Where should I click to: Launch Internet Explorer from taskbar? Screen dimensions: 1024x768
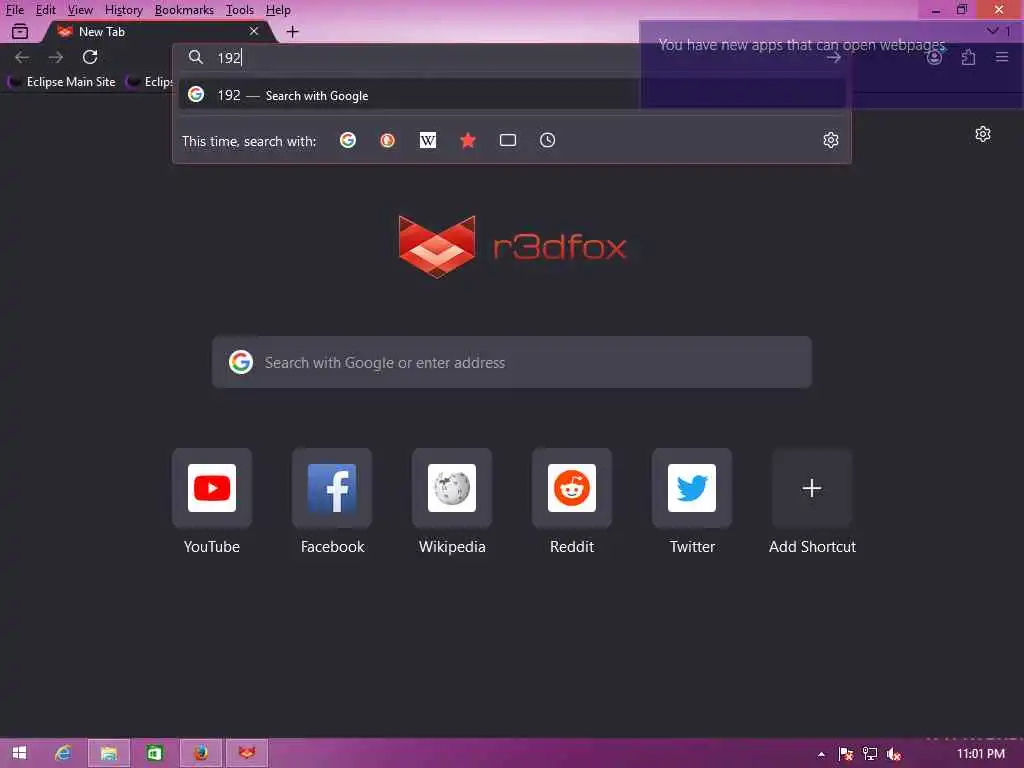pyautogui.click(x=63, y=753)
